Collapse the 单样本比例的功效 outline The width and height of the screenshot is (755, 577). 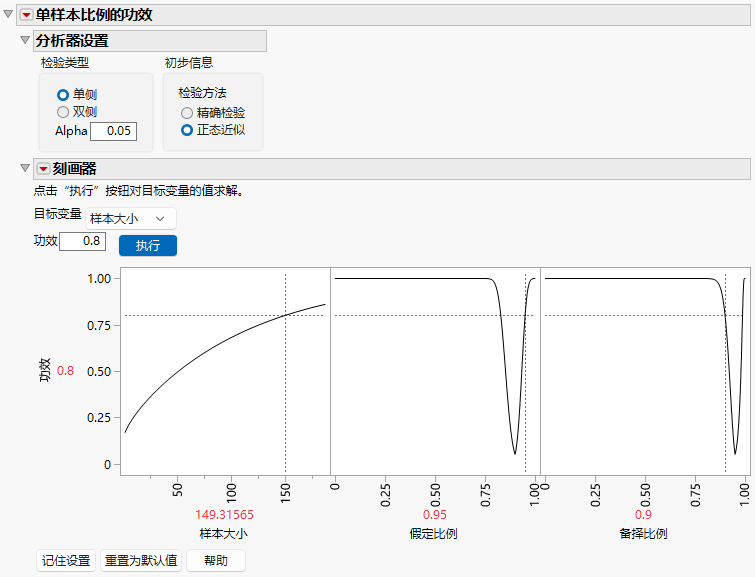pos(8,14)
